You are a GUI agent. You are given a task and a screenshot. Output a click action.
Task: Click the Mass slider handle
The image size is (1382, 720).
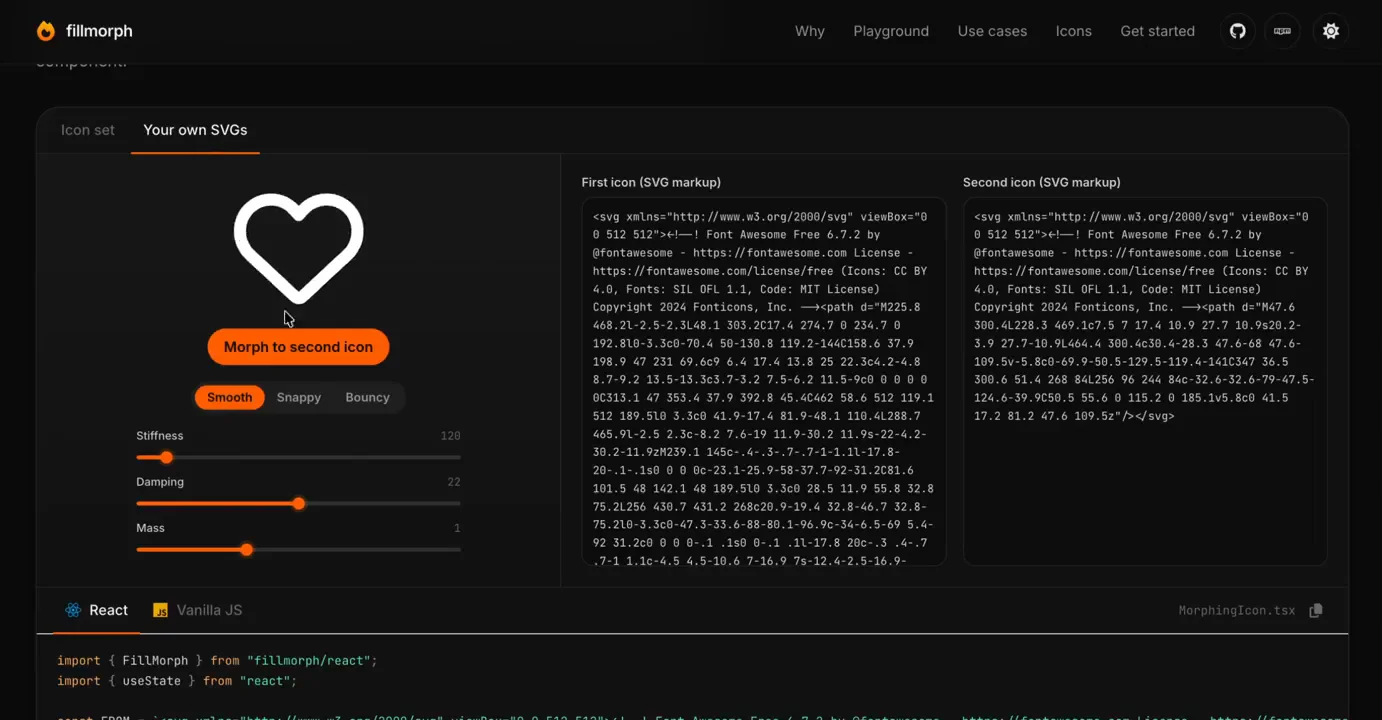point(247,550)
